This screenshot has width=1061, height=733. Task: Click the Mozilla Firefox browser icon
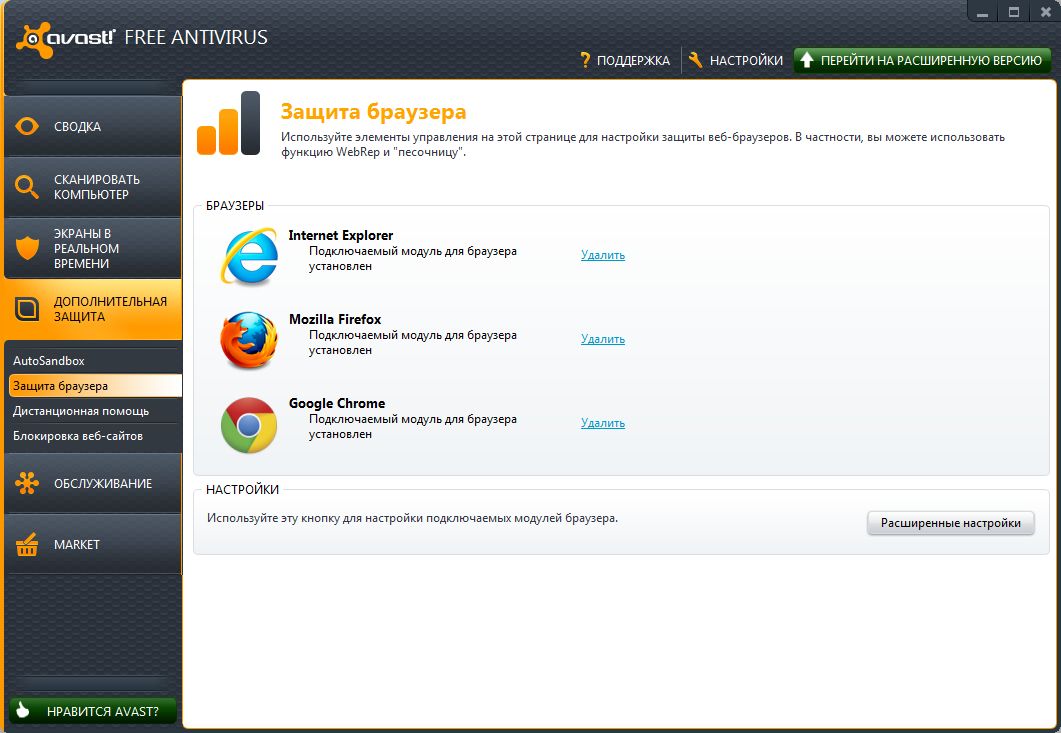(x=249, y=340)
